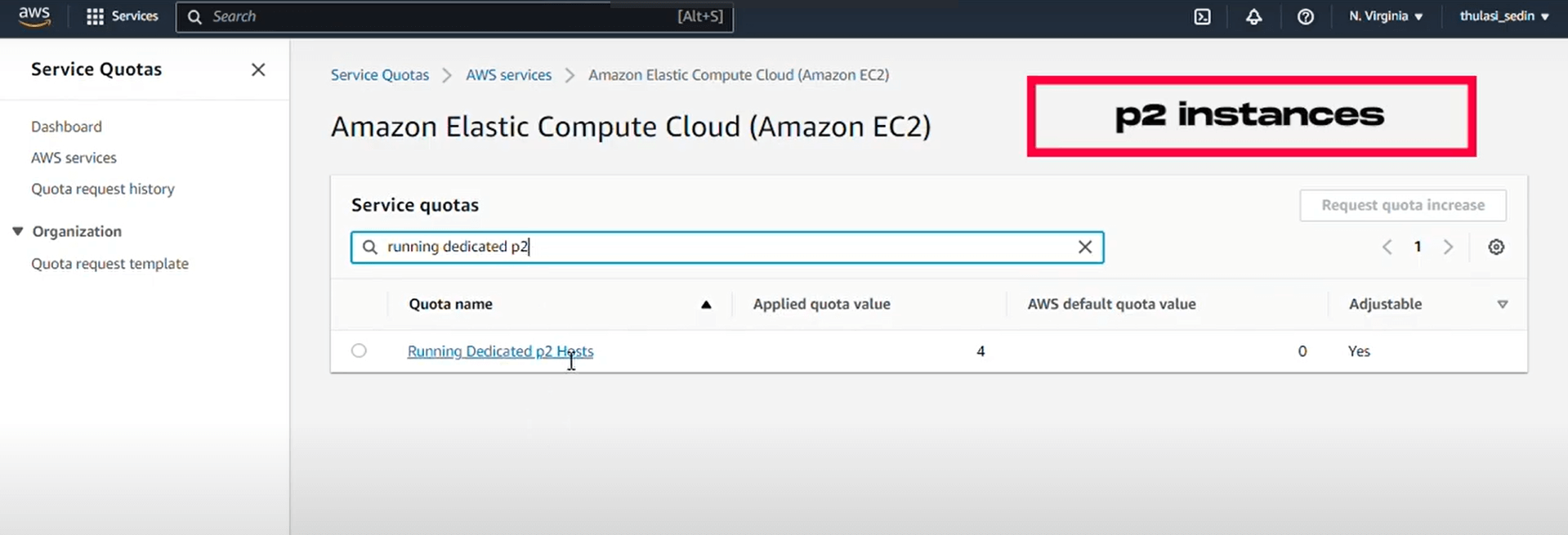
Task: Click the AWS home logo
Action: 34,16
